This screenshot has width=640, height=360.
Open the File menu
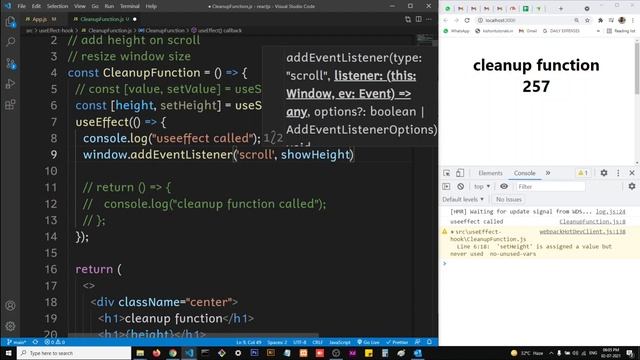[x=21, y=6]
